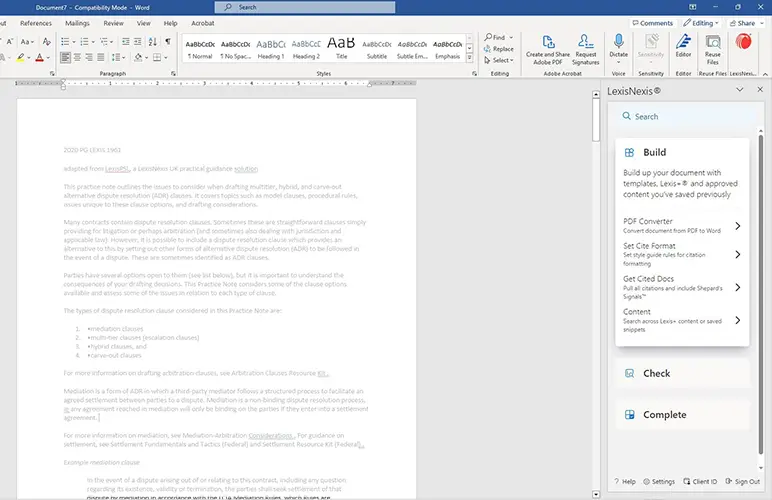The width and height of the screenshot is (772, 500).
Task: Open LexisNexis Settings gear
Action: point(658,482)
